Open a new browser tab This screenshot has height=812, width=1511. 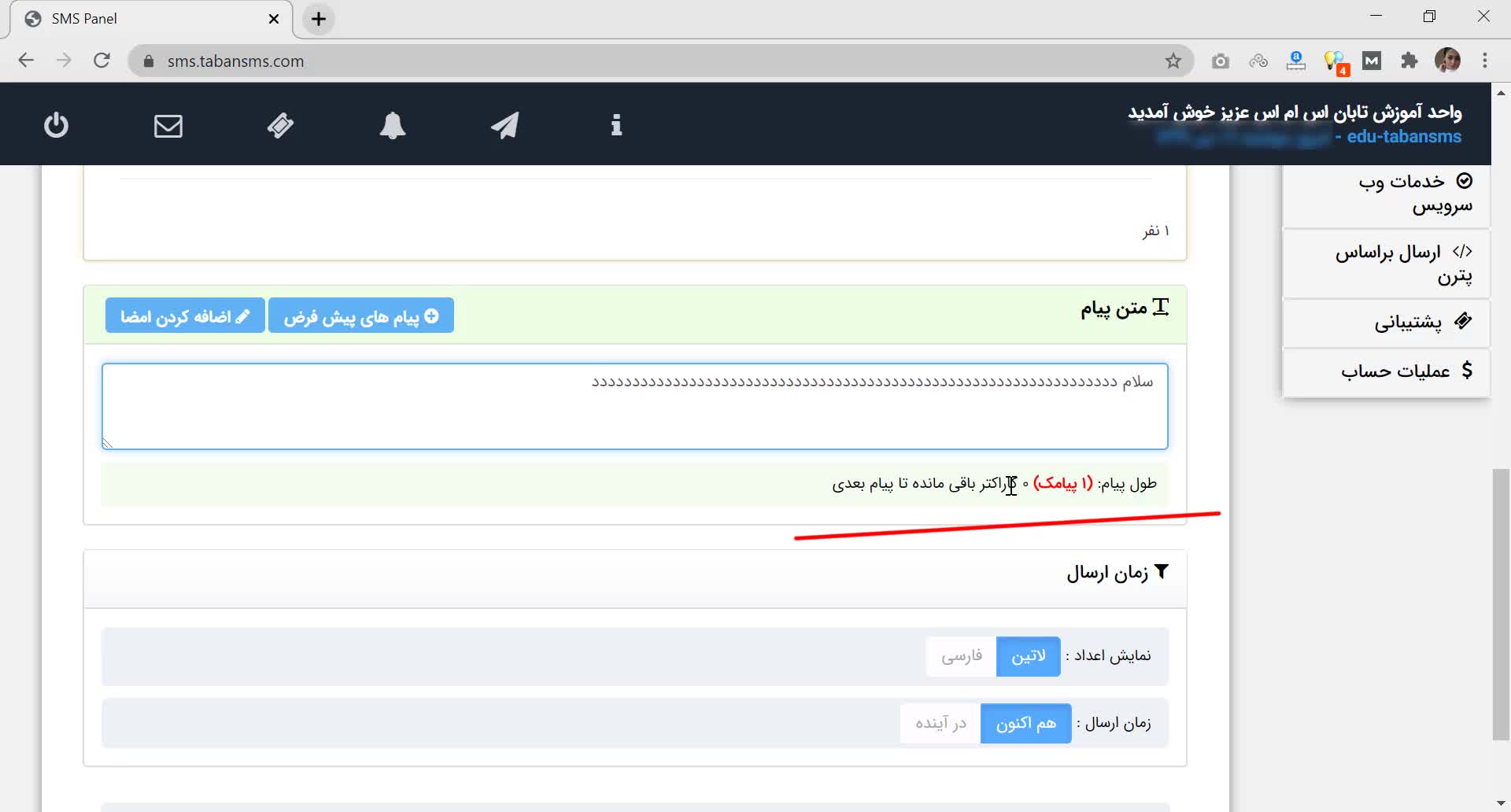tap(319, 19)
